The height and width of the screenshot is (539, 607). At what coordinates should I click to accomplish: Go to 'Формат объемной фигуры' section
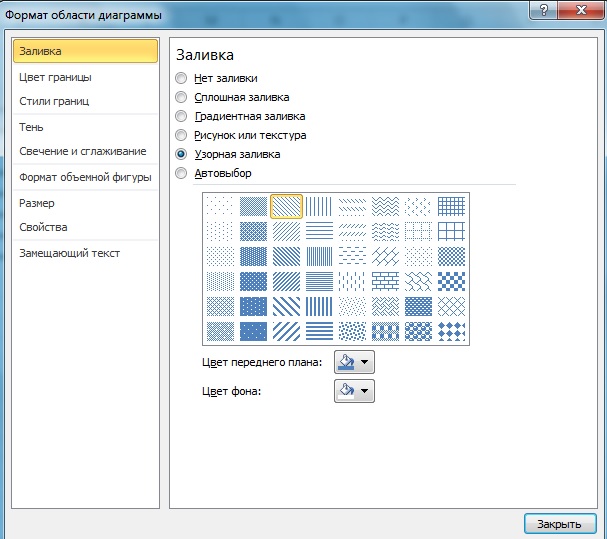[x=85, y=177]
